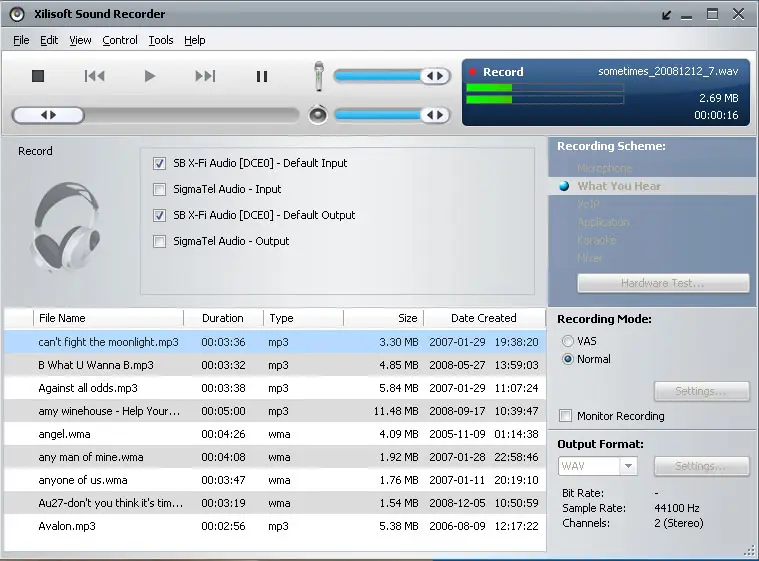This screenshot has width=759, height=561.
Task: Skip to the previous track
Action: (x=94, y=76)
